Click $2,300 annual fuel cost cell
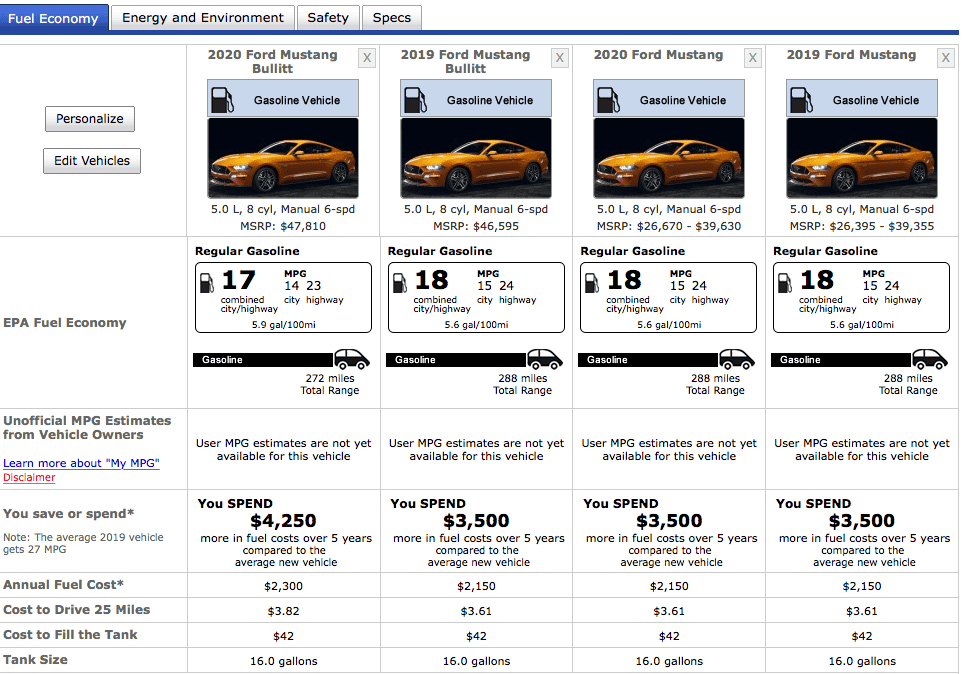Screen dimensions: 963x674 click(283, 586)
